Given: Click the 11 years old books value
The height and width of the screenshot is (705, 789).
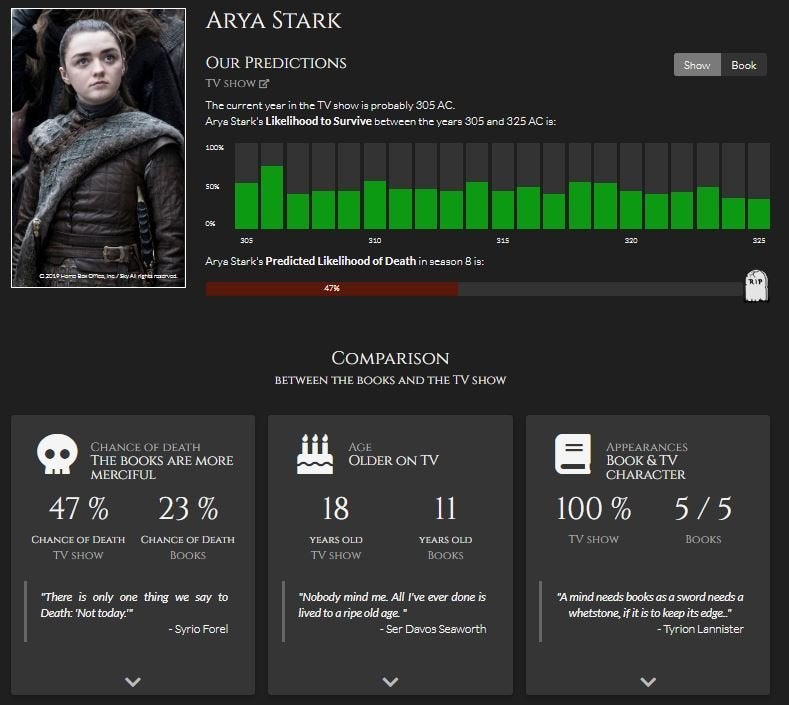Looking at the screenshot, I should pyautogui.click(x=445, y=508).
